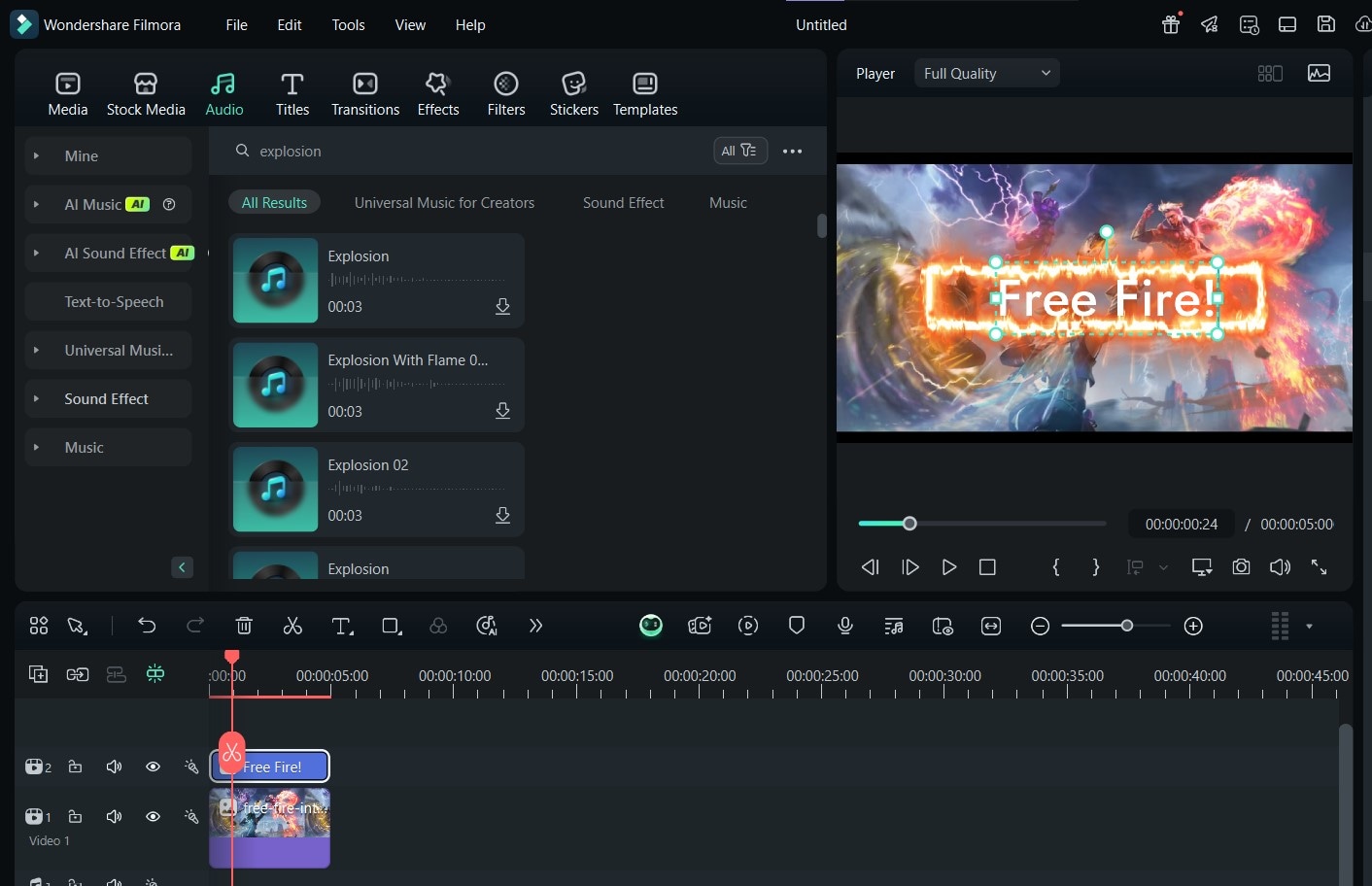Toggle the timeline snapping magnet
Image resolution: width=1372 pixels, height=886 pixels.
[x=155, y=674]
